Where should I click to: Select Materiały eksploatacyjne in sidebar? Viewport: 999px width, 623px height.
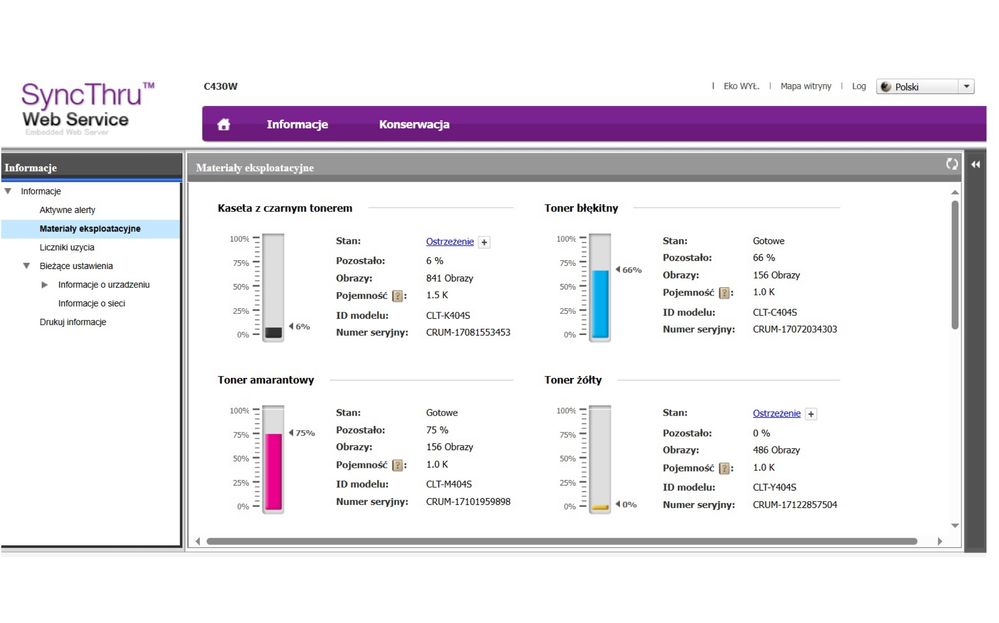tap(90, 229)
